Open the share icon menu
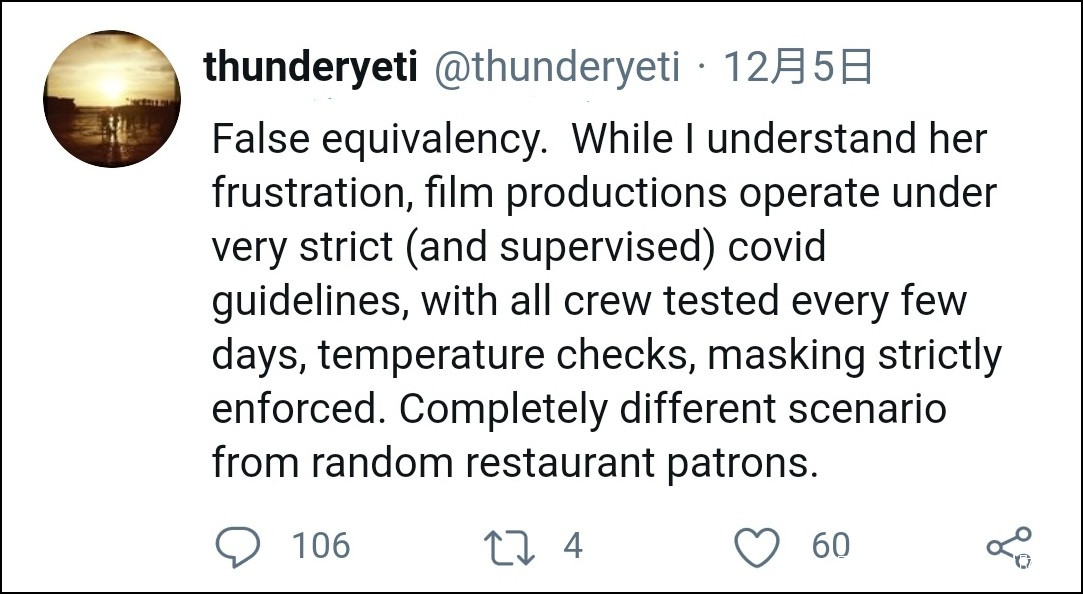The width and height of the screenshot is (1083, 594). pos(1008,546)
